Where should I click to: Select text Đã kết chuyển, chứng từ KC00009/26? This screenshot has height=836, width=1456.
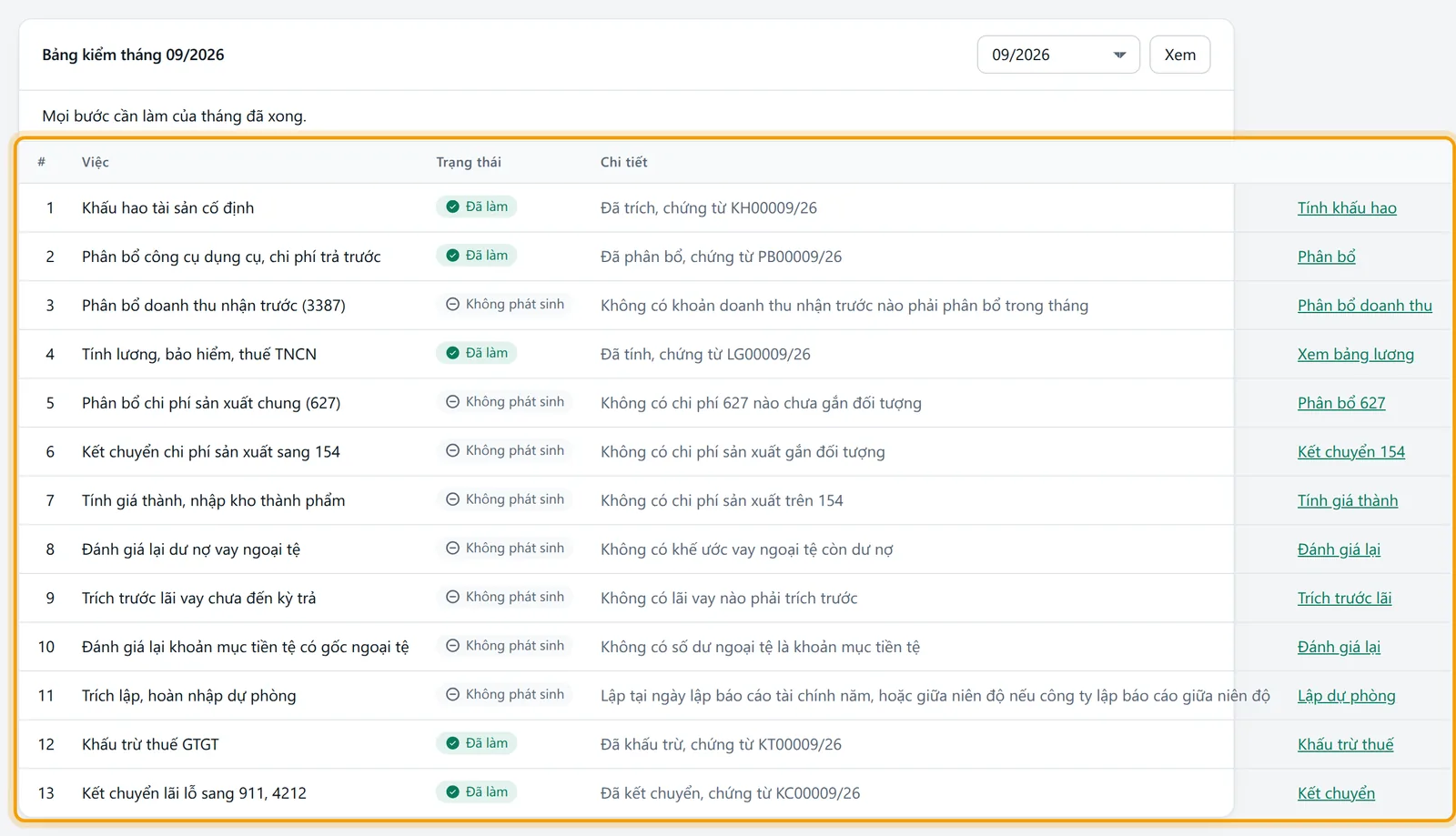click(x=730, y=793)
